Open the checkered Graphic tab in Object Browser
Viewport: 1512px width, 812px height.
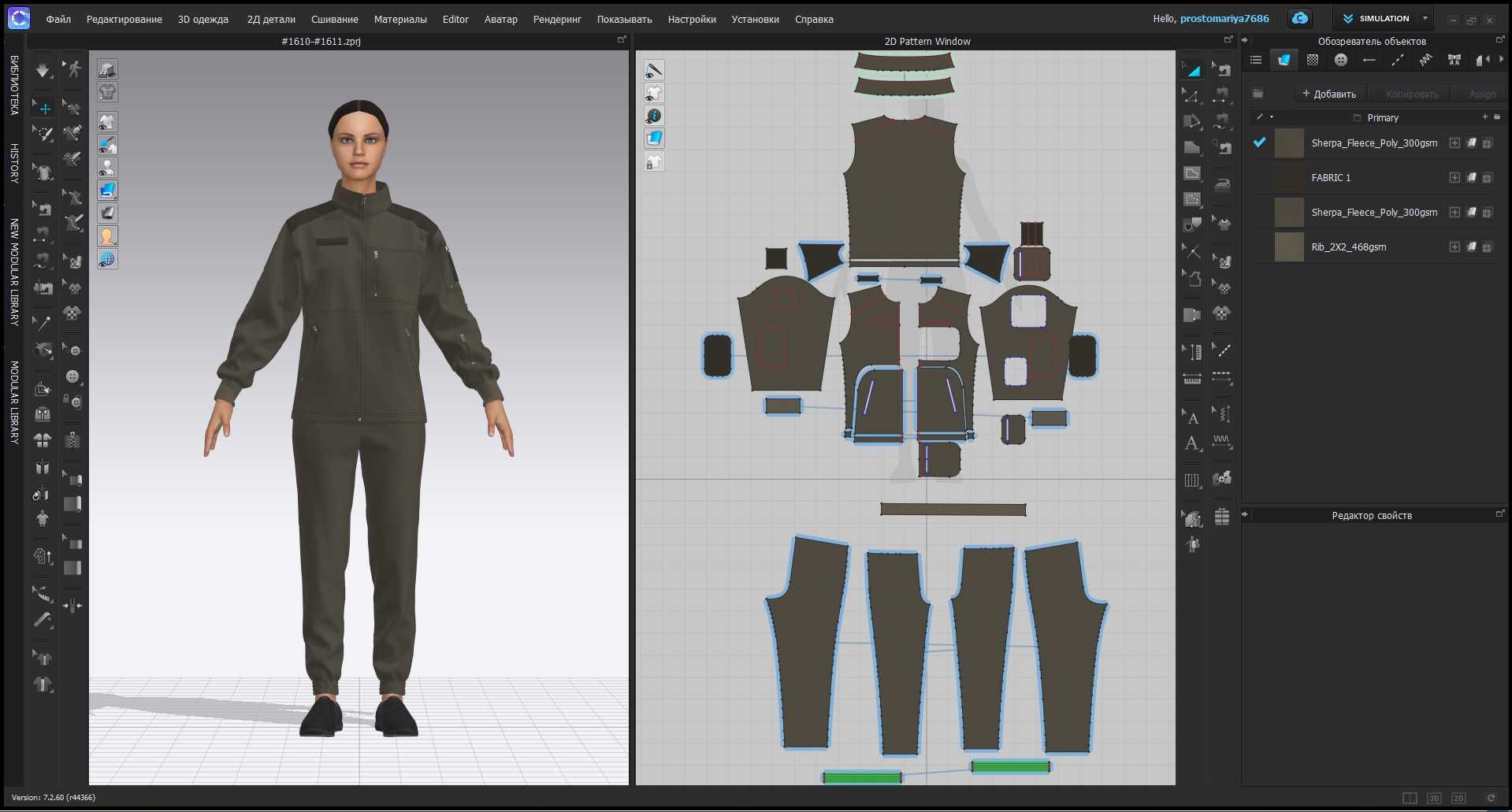coord(1313,60)
